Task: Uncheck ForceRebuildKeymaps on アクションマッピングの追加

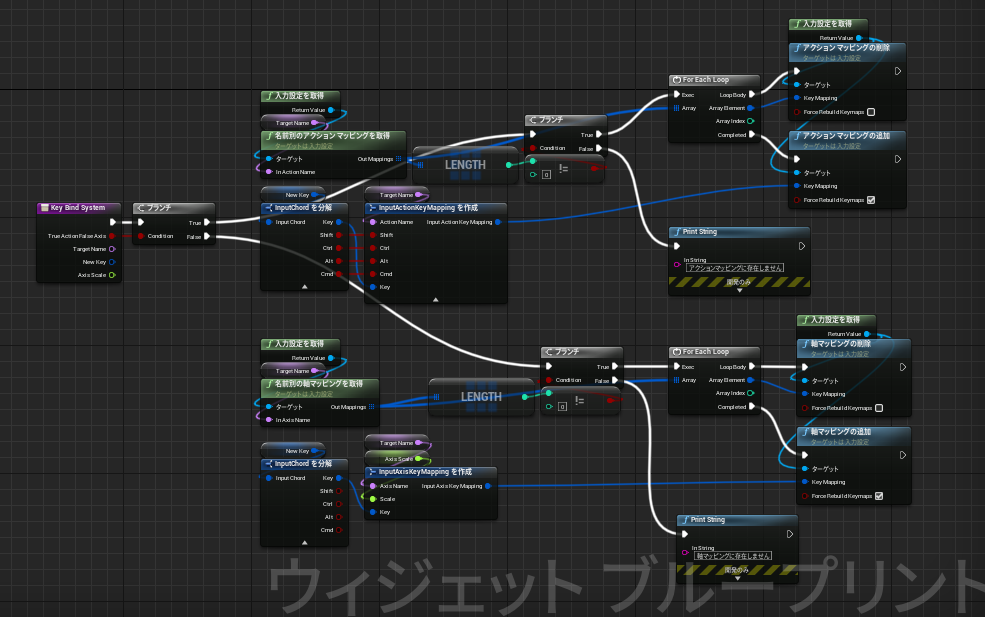Action: pyautogui.click(x=871, y=200)
